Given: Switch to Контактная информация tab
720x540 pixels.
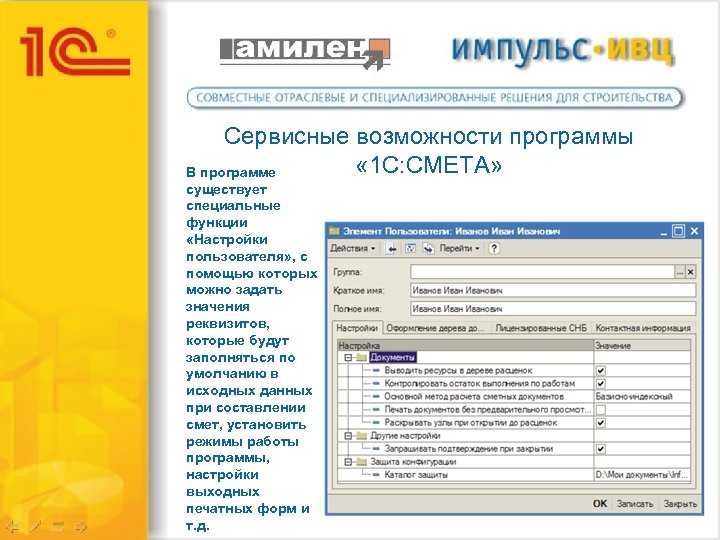Looking at the screenshot, I should coord(643,328).
